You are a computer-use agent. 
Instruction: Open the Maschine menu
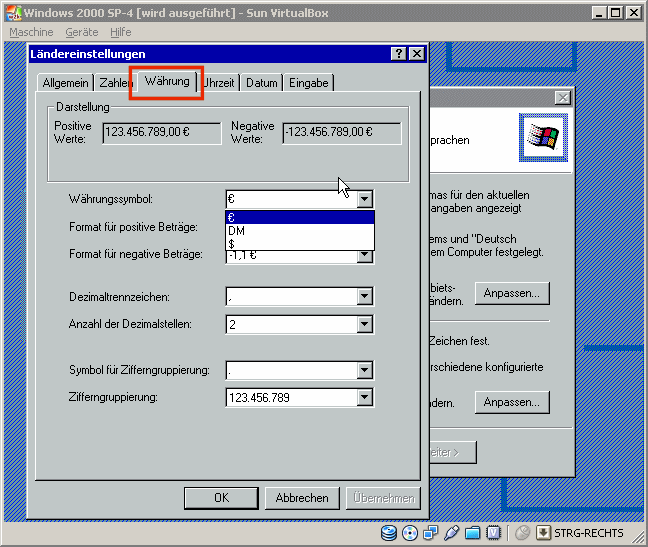(x=31, y=32)
